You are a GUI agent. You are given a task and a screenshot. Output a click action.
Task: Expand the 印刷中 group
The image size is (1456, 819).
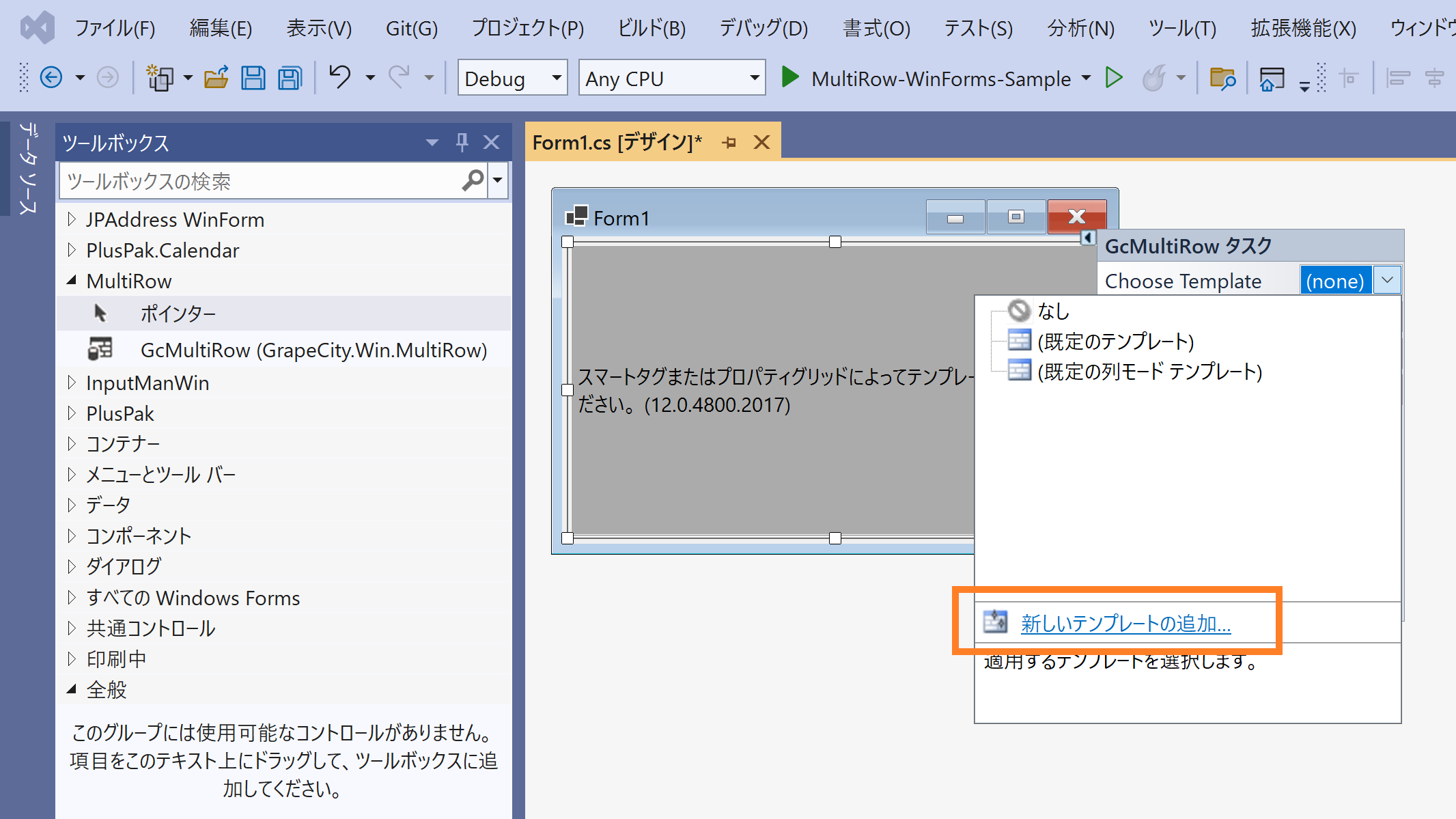pyautogui.click(x=72, y=658)
